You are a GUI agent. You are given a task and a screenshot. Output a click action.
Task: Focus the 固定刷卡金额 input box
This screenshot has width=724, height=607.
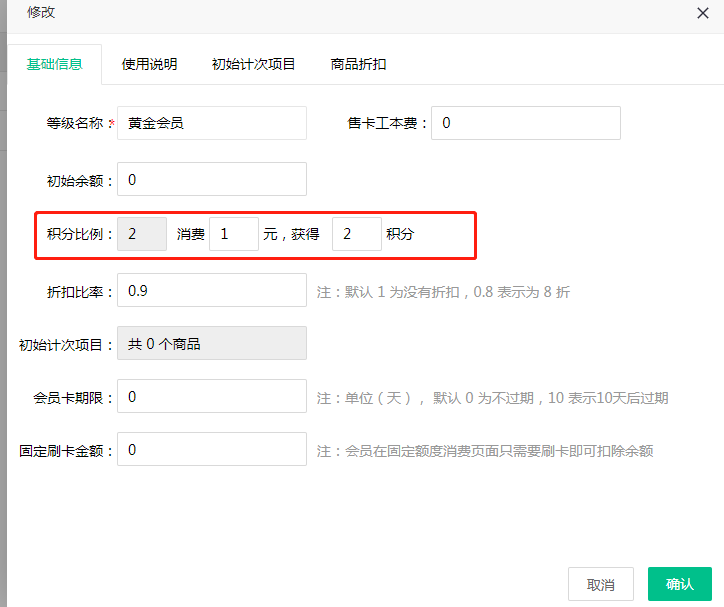(x=211, y=450)
